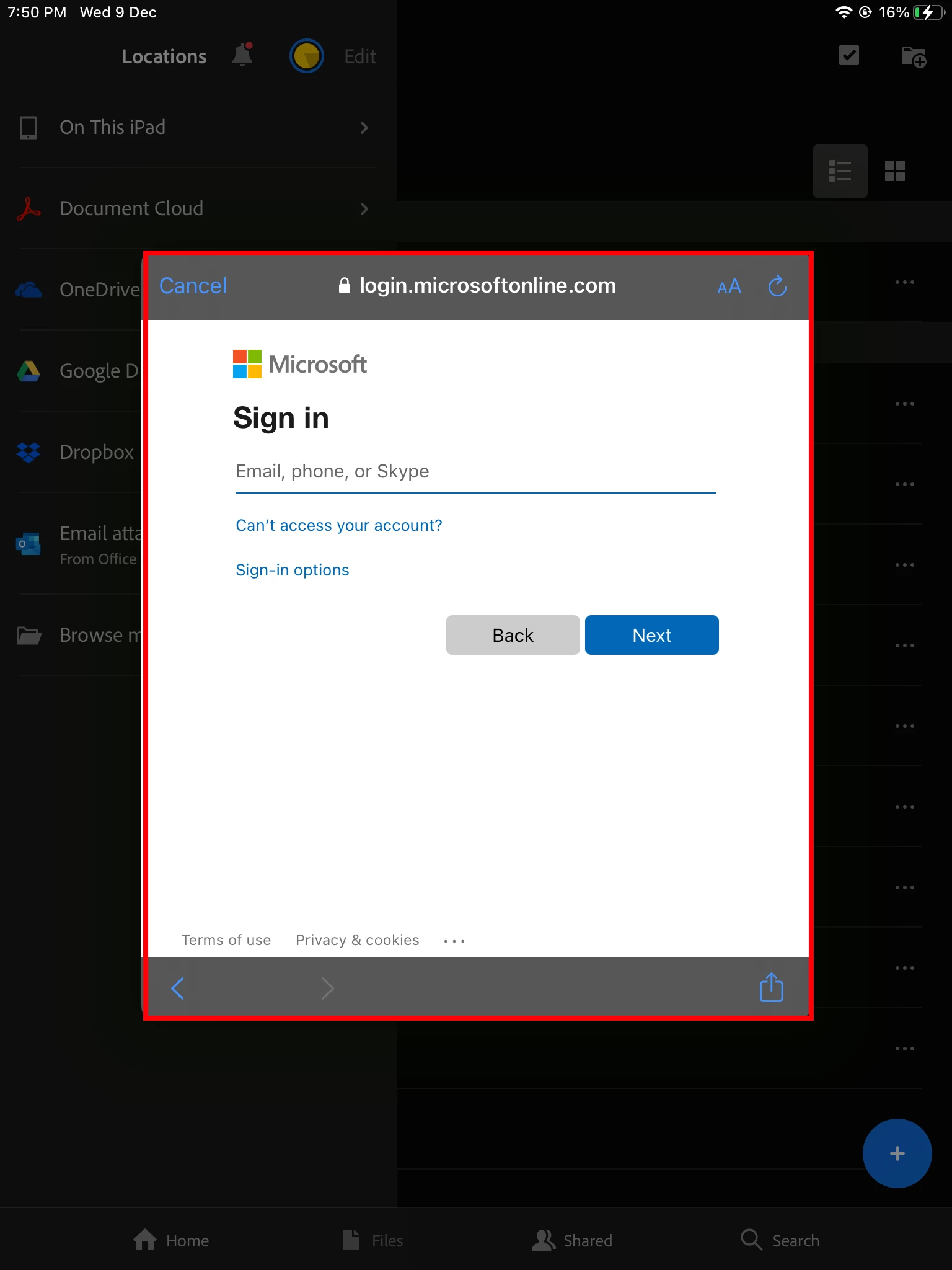The height and width of the screenshot is (1270, 952).
Task: Open Terms of use link
Action: point(226,940)
